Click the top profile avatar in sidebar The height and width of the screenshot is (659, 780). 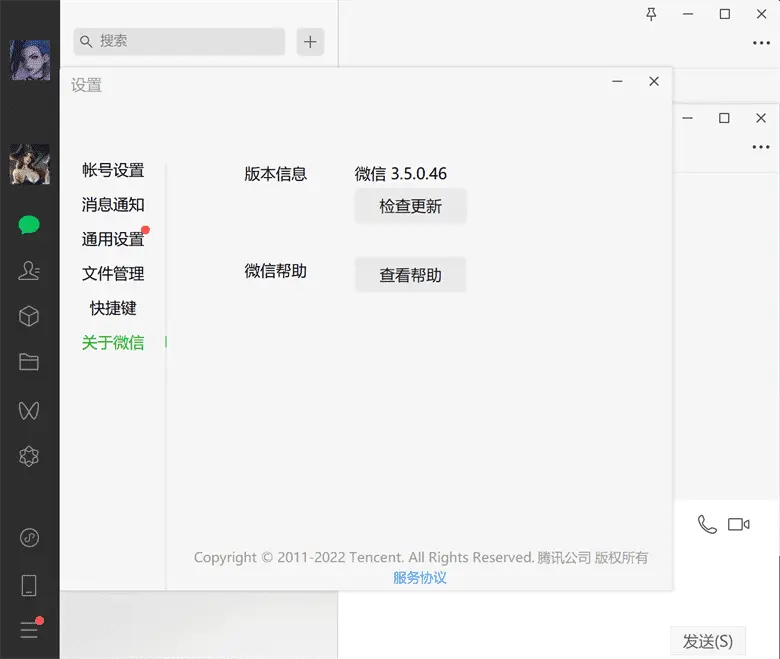point(30,60)
